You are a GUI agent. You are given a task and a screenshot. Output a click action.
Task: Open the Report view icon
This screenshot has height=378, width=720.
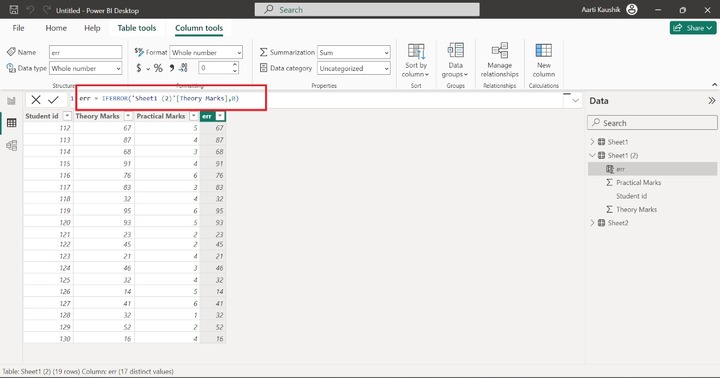pyautogui.click(x=11, y=101)
